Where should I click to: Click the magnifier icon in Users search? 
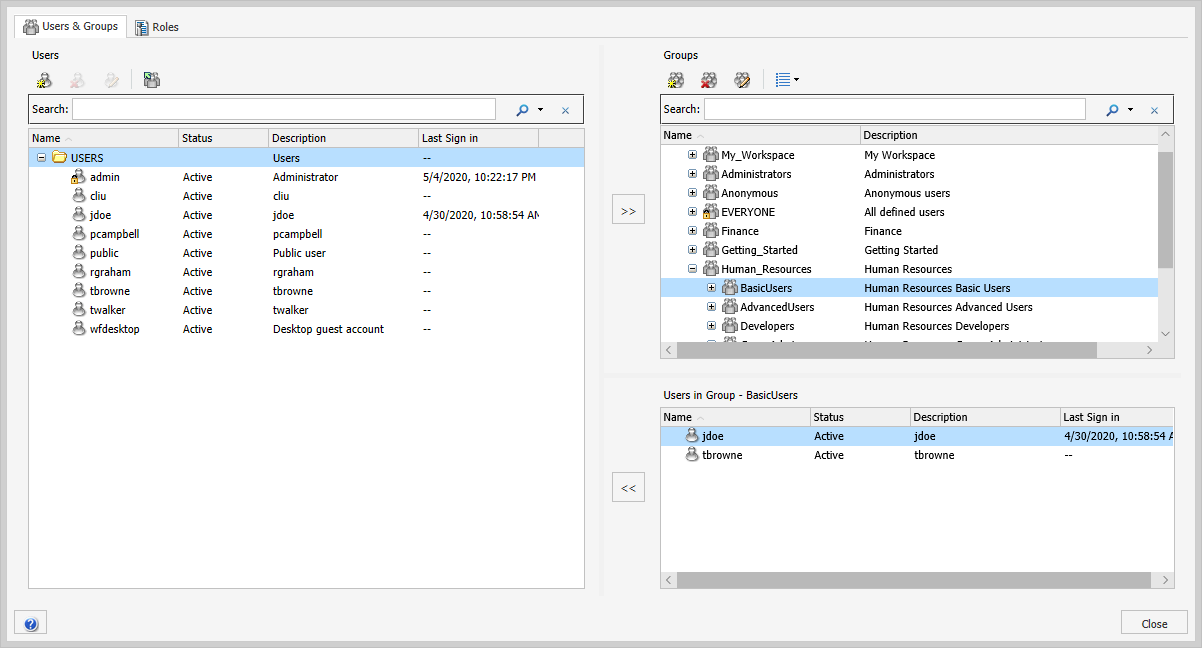[x=522, y=110]
